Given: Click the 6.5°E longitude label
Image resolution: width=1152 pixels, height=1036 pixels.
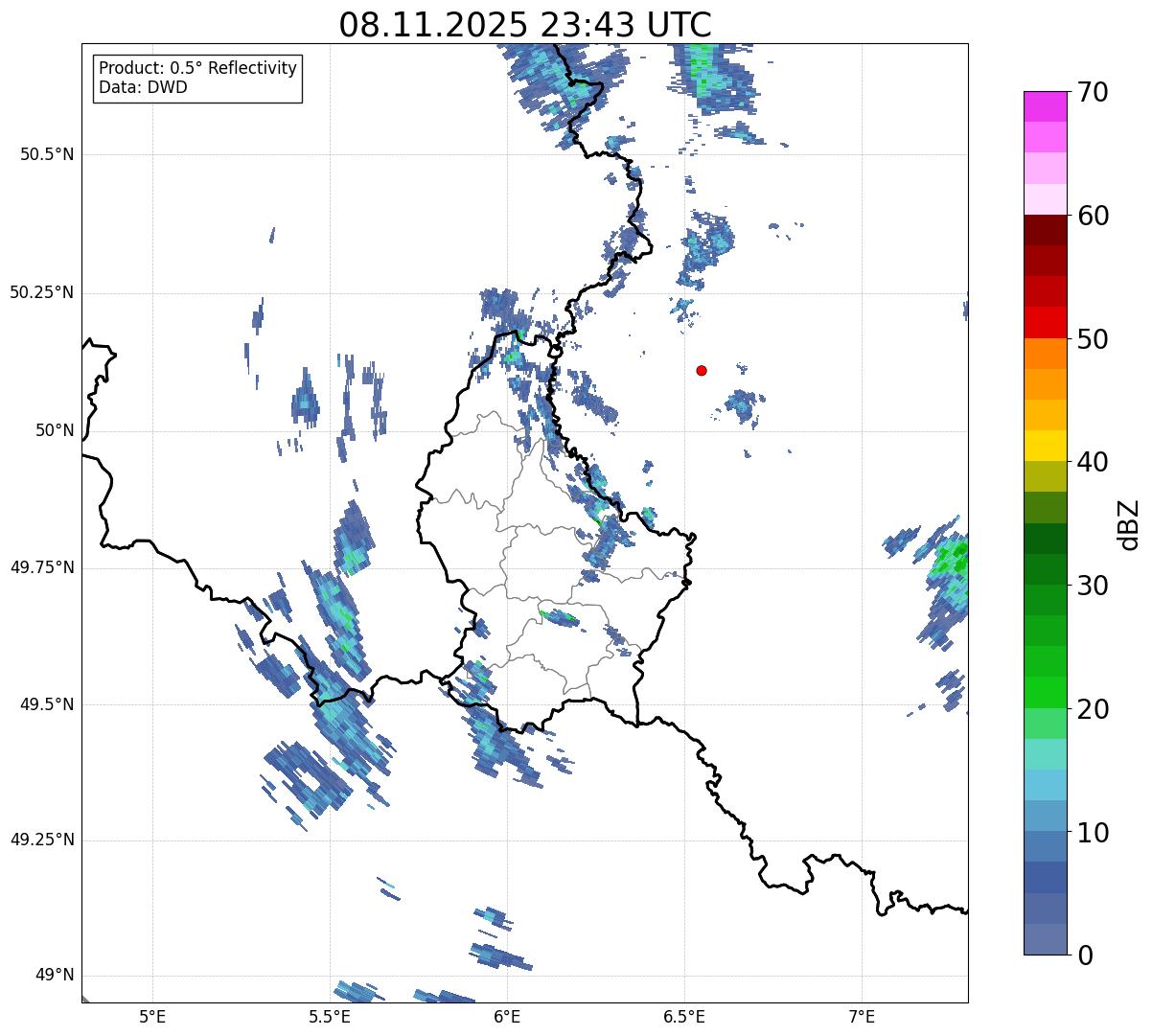Looking at the screenshot, I should click(684, 1016).
